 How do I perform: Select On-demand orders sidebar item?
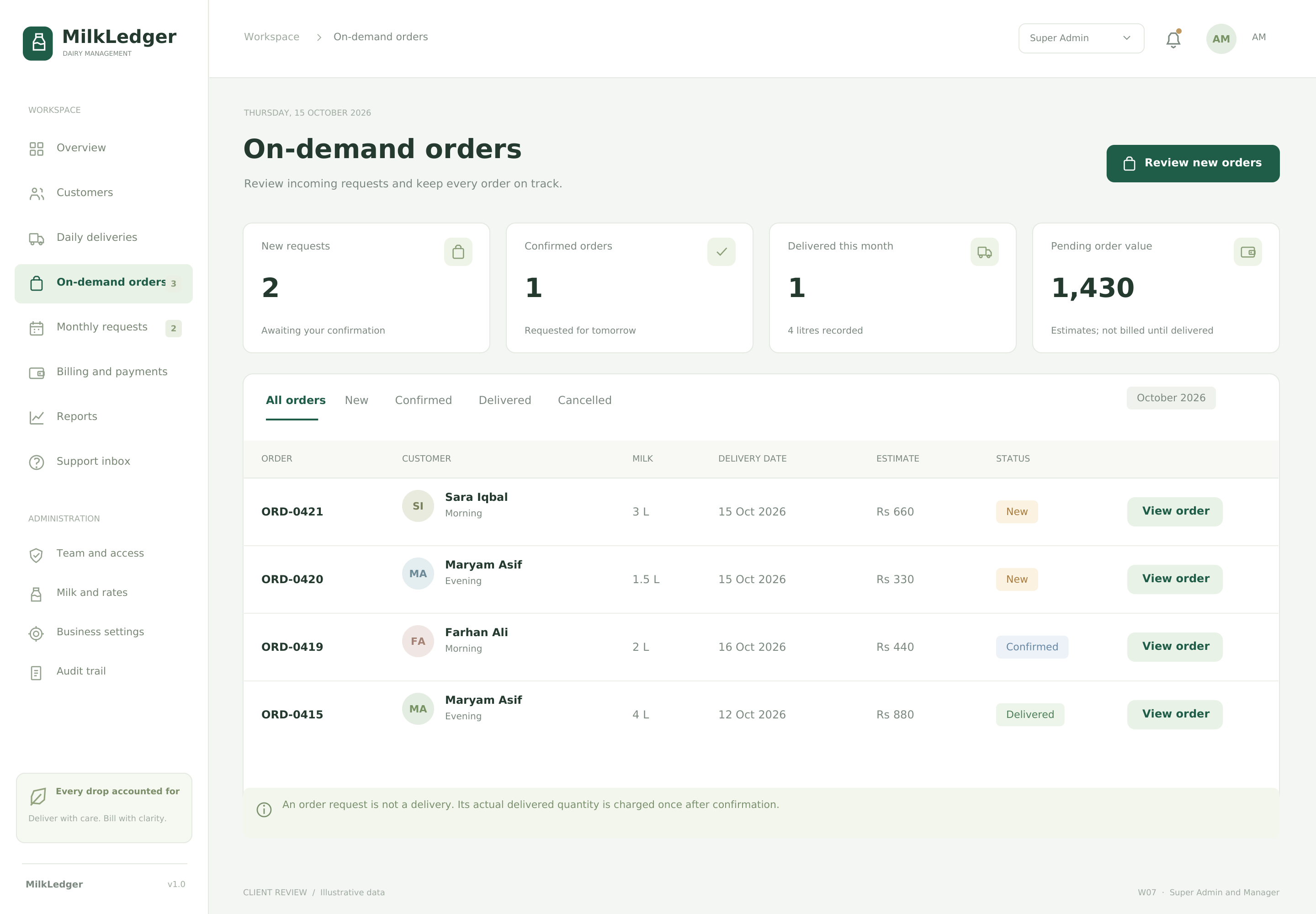104,283
